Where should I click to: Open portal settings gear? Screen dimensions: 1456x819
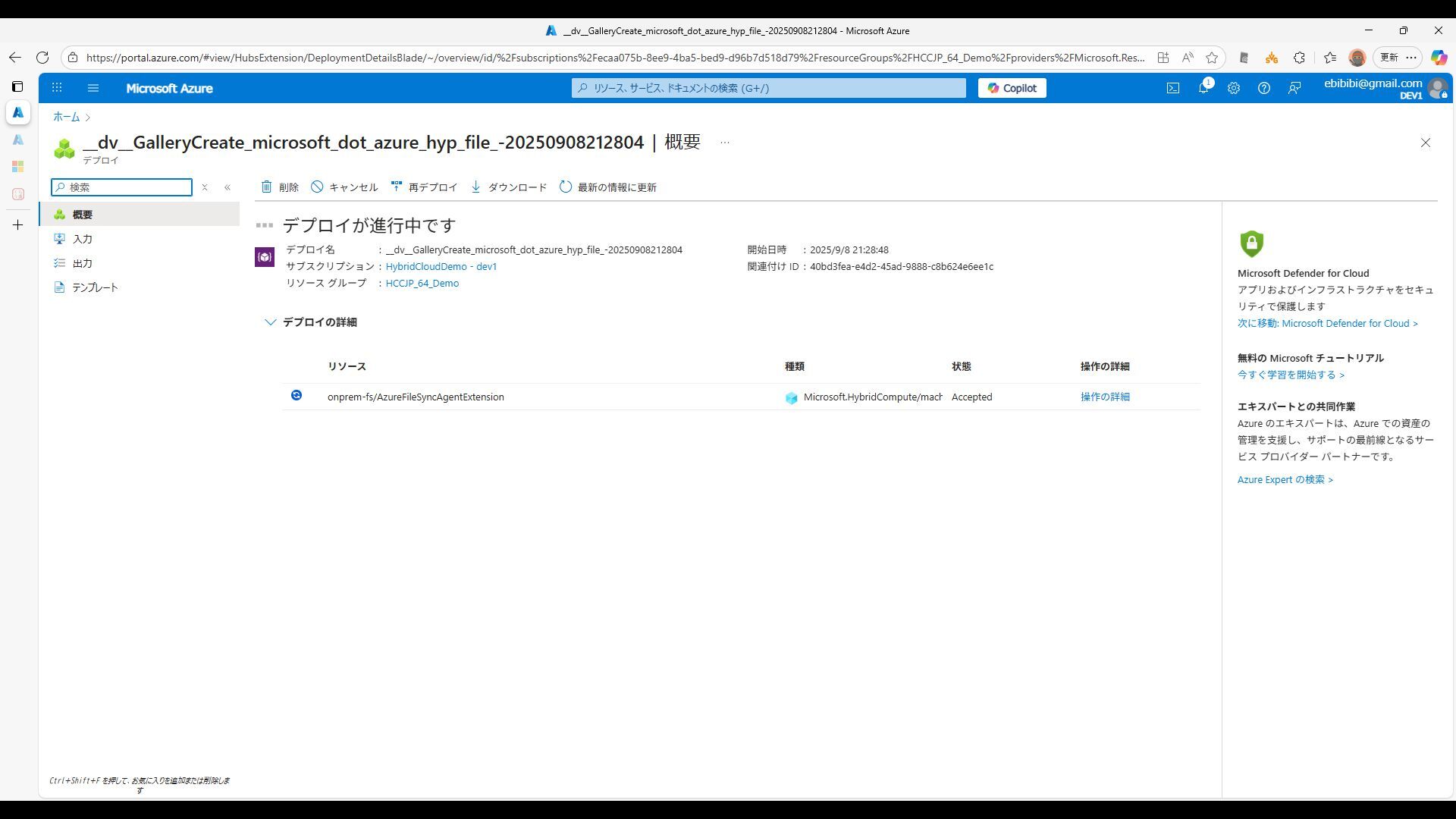pos(1234,88)
